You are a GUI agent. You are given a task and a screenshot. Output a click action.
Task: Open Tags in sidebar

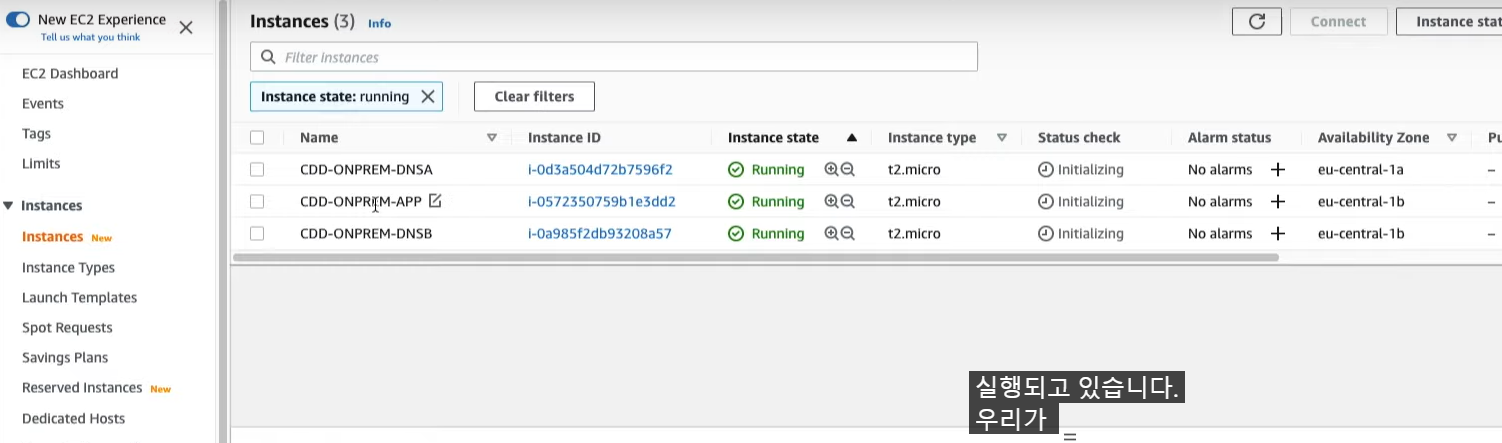click(x=36, y=133)
